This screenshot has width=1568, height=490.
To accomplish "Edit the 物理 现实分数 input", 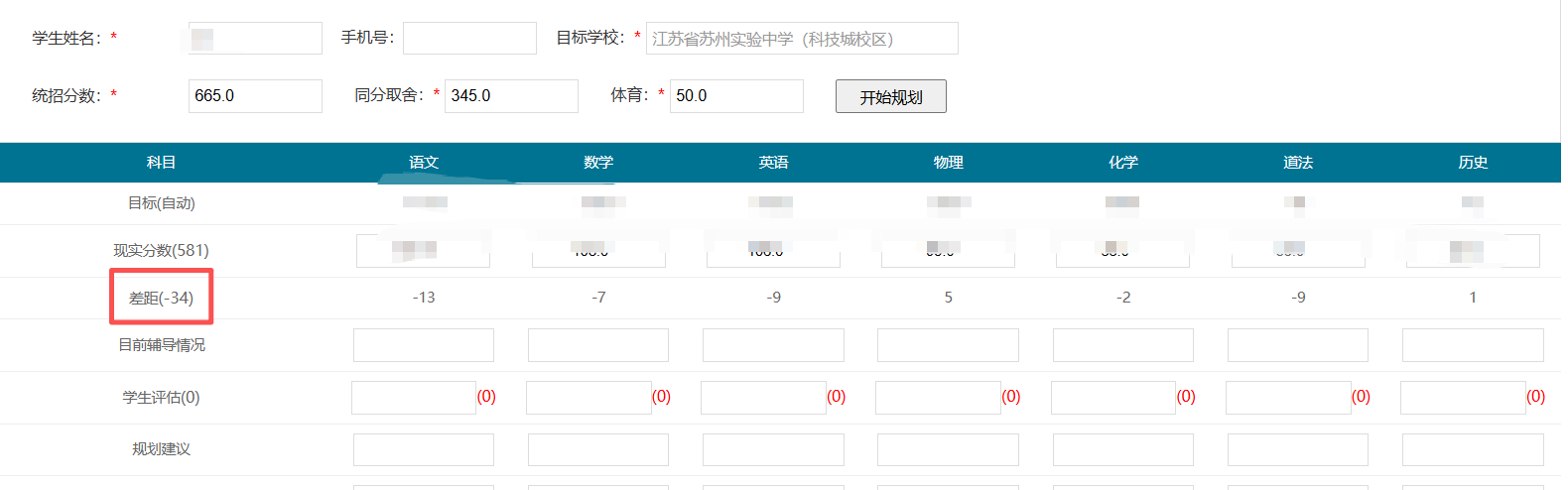I will click(948, 251).
